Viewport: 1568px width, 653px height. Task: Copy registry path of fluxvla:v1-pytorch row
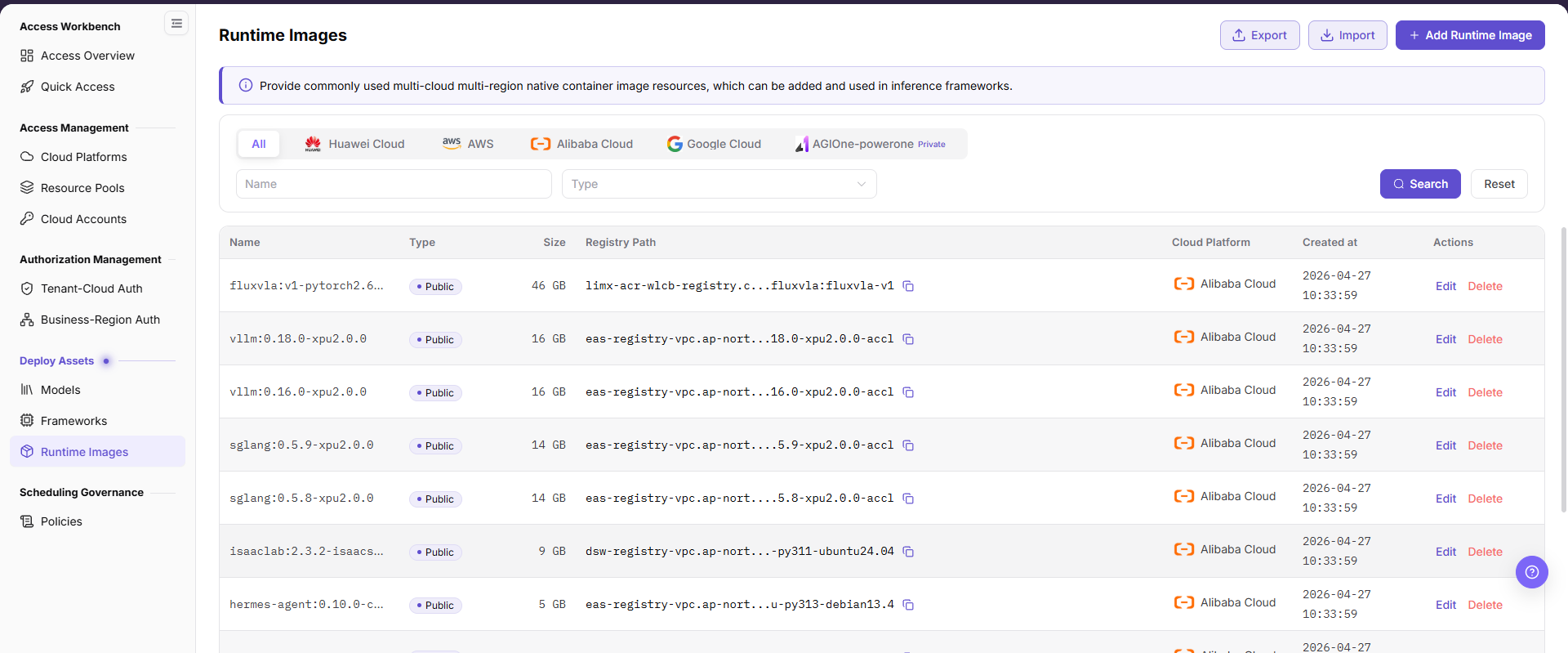[908, 286]
